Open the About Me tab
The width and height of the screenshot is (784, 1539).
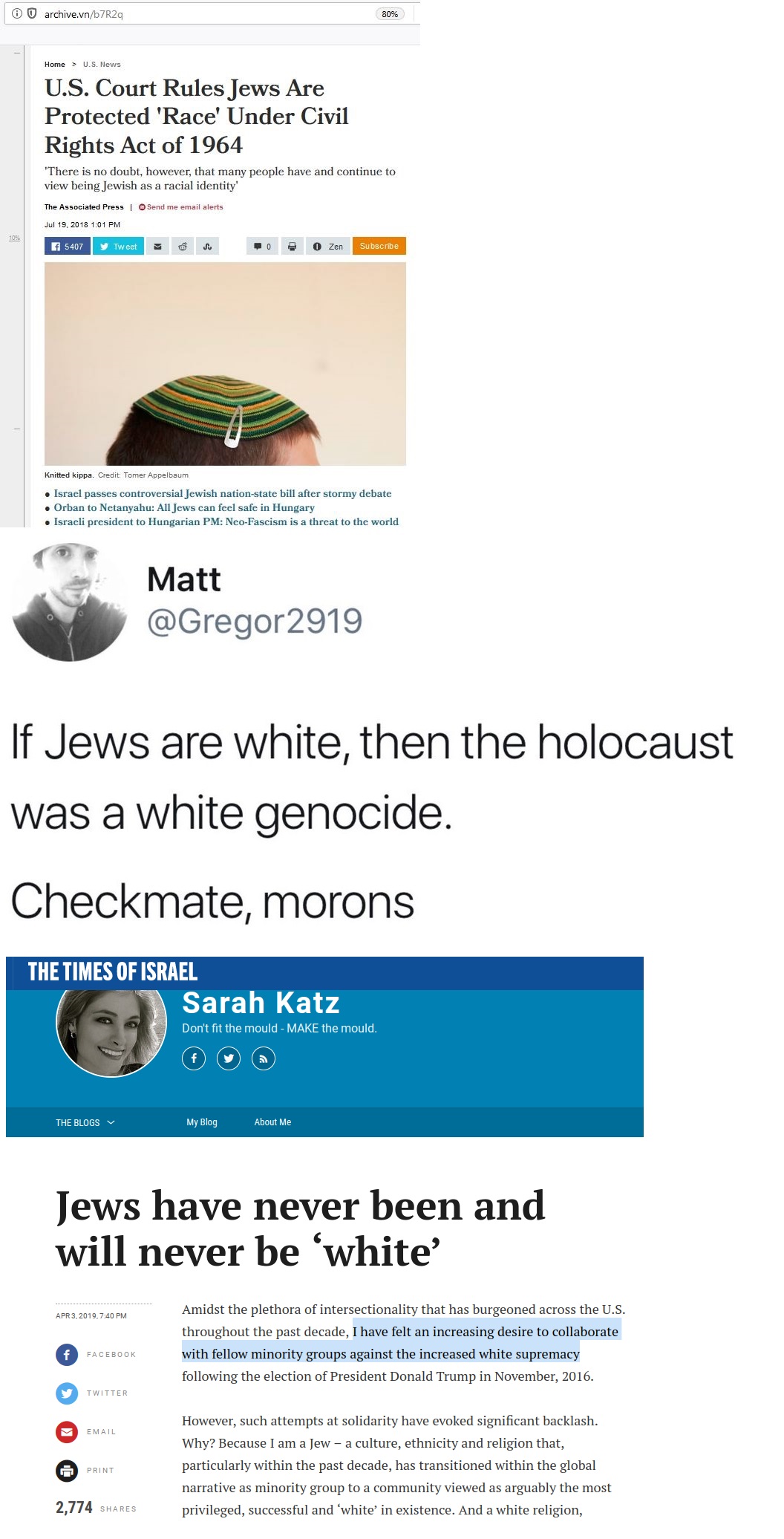pyautogui.click(x=272, y=1122)
